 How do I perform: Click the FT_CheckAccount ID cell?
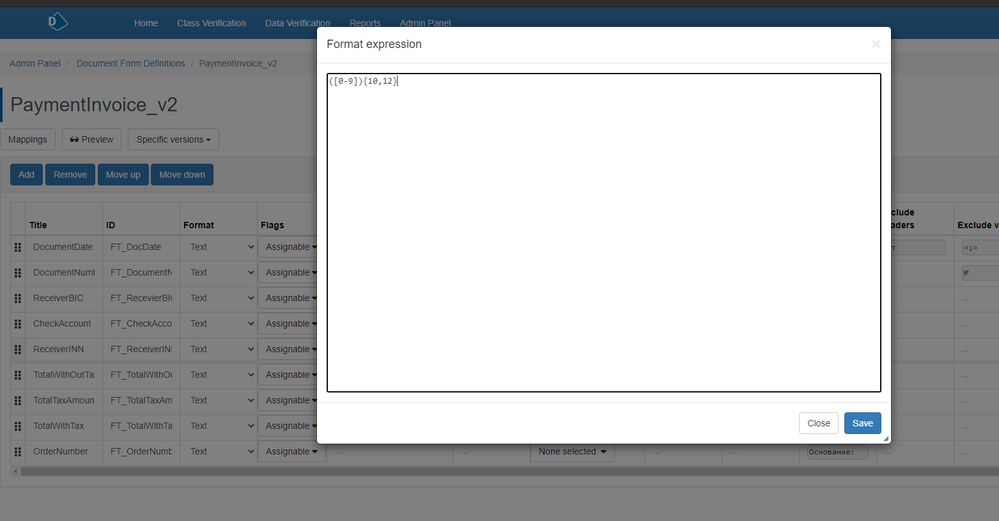click(141, 324)
